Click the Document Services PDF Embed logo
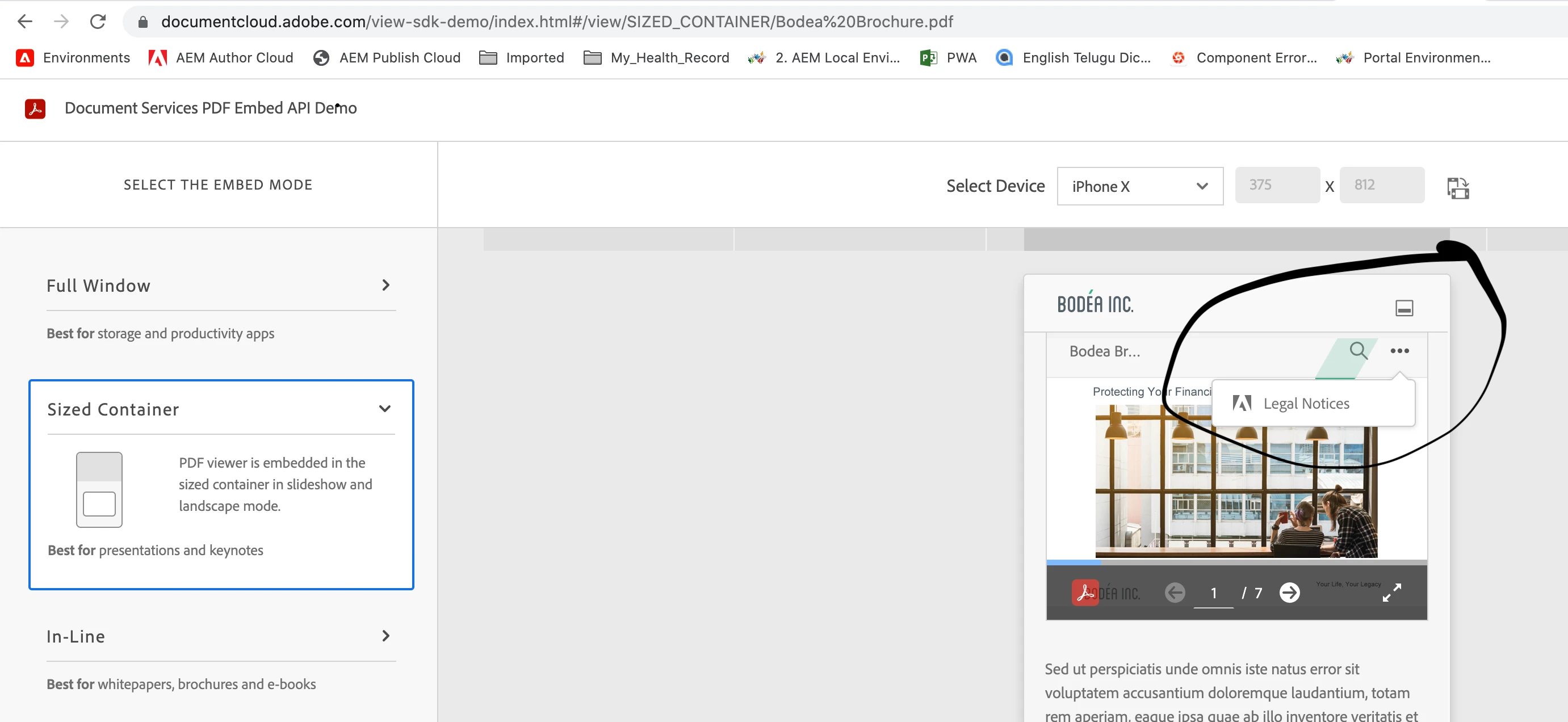Screen dimensions: 1568x722 35,108
